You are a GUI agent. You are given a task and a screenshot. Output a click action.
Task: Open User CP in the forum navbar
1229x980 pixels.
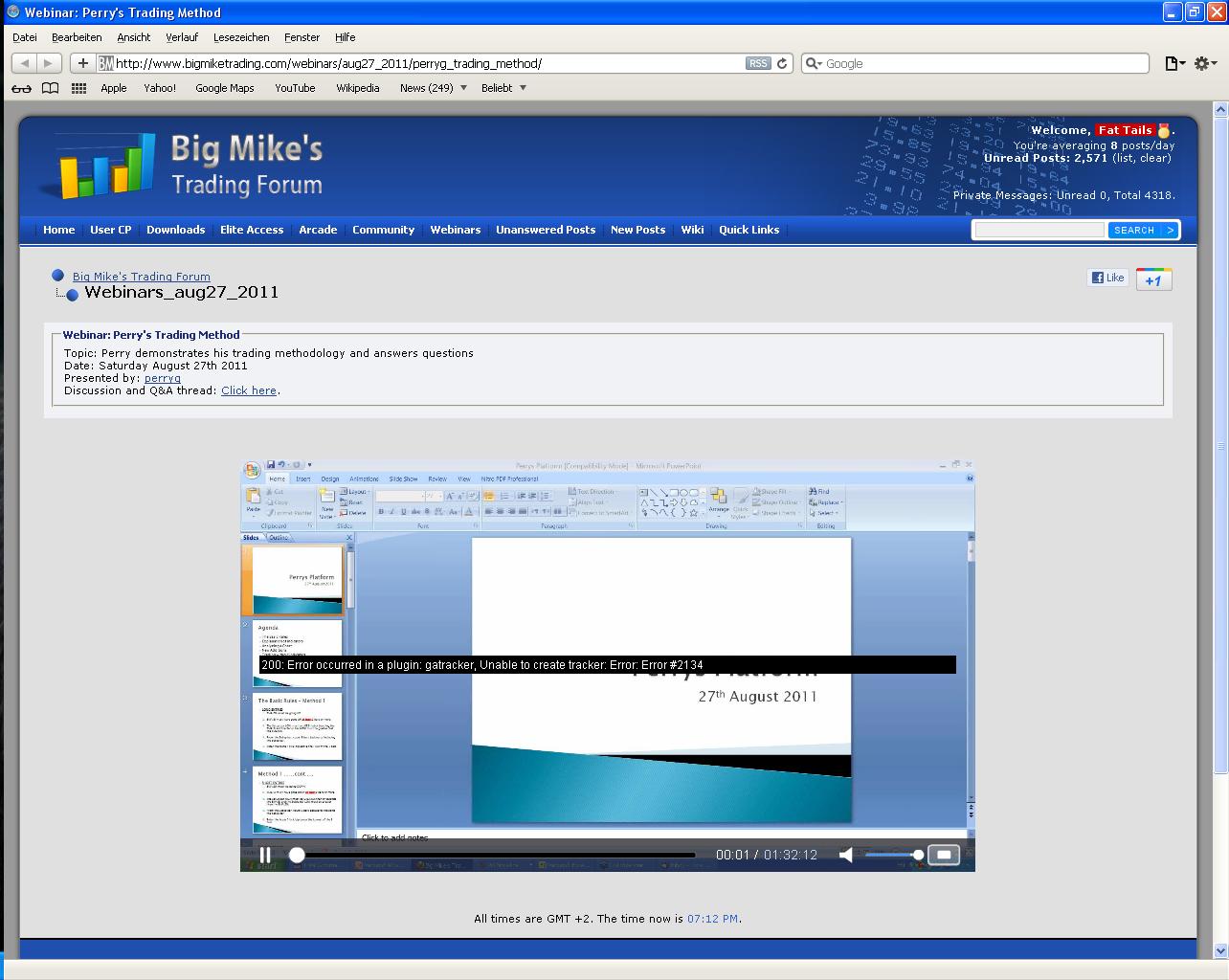[111, 230]
